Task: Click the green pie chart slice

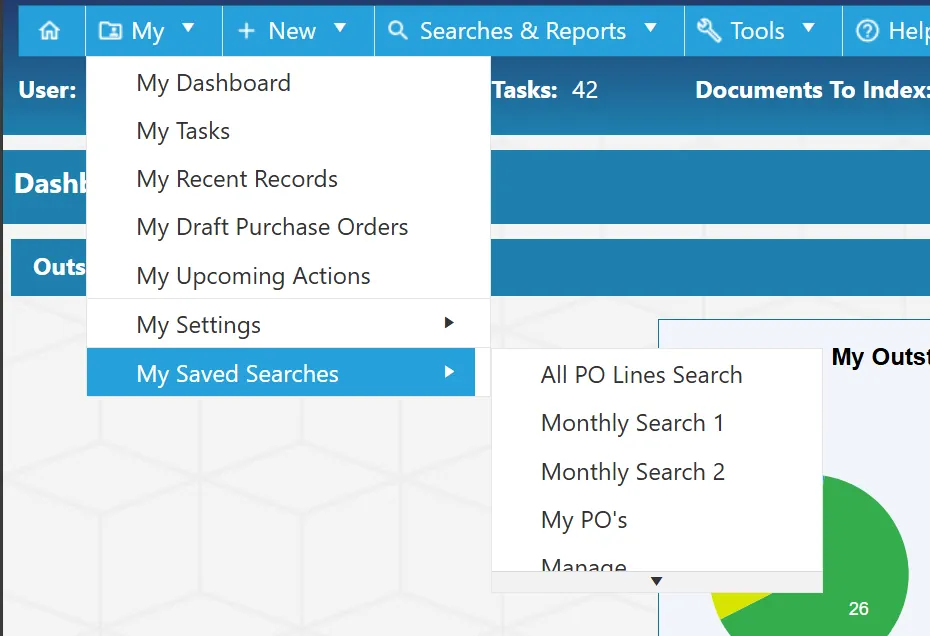Action: [x=860, y=558]
